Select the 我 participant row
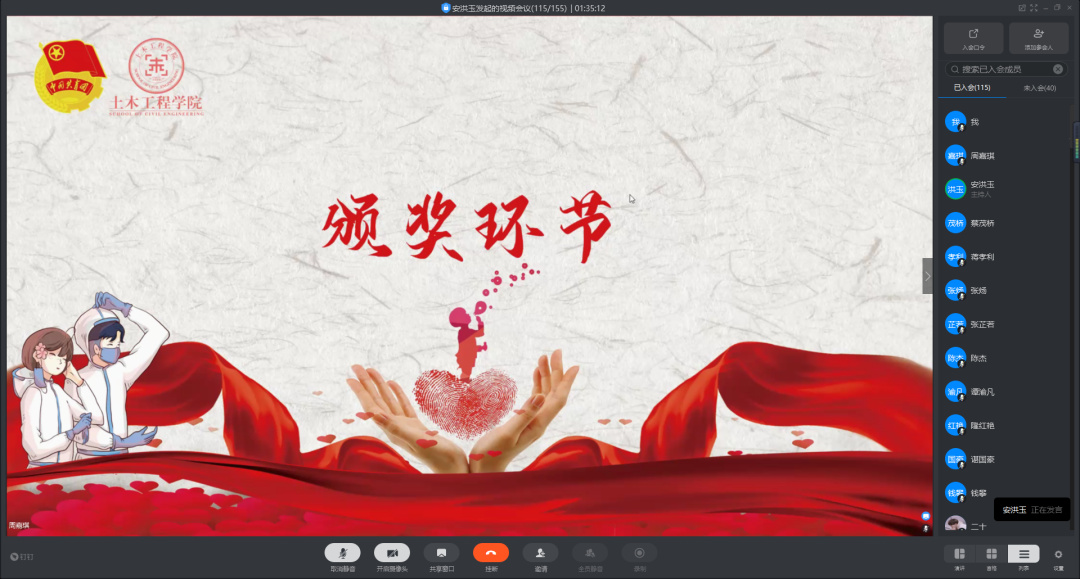Image resolution: width=1080 pixels, height=579 pixels. point(1006,122)
